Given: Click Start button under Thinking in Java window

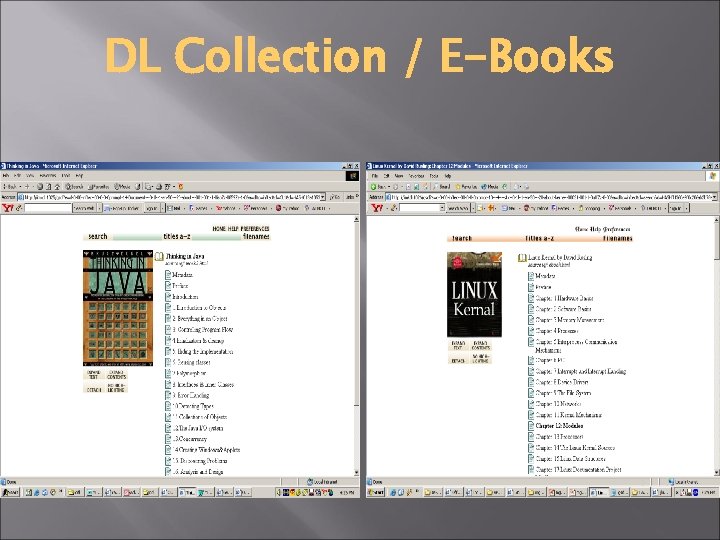Looking at the screenshot, I should [10, 492].
